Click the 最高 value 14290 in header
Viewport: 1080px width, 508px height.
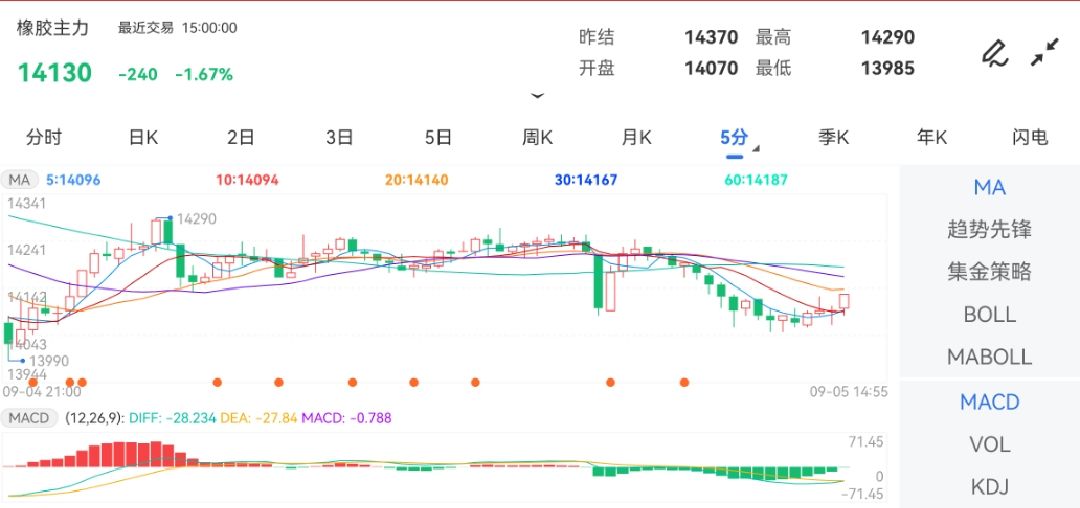888,37
